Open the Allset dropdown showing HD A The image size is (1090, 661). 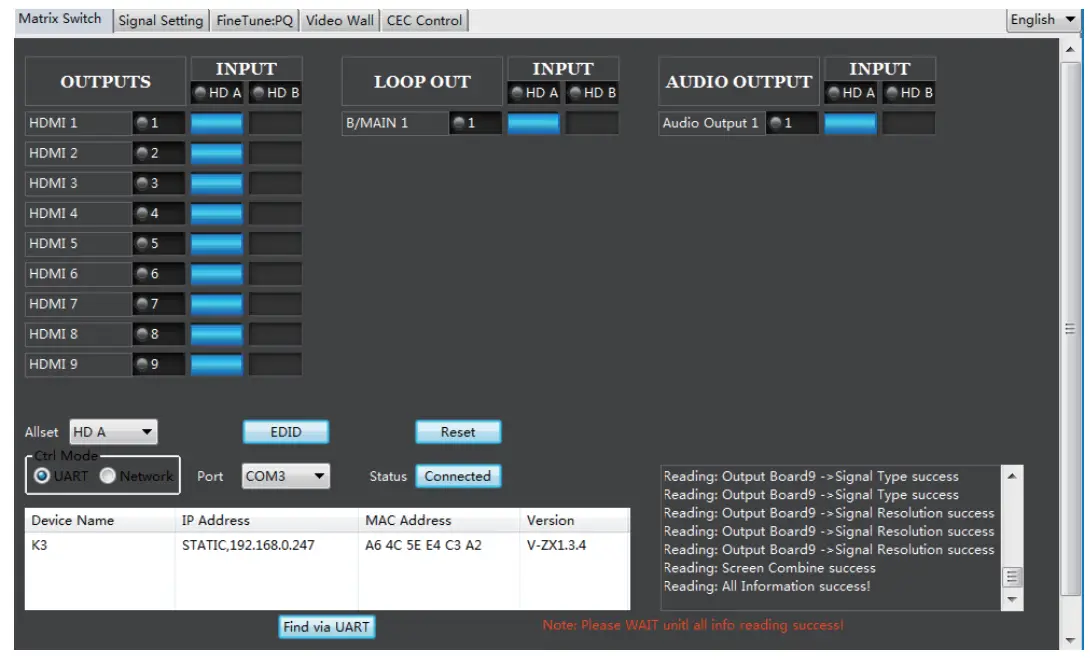112,431
